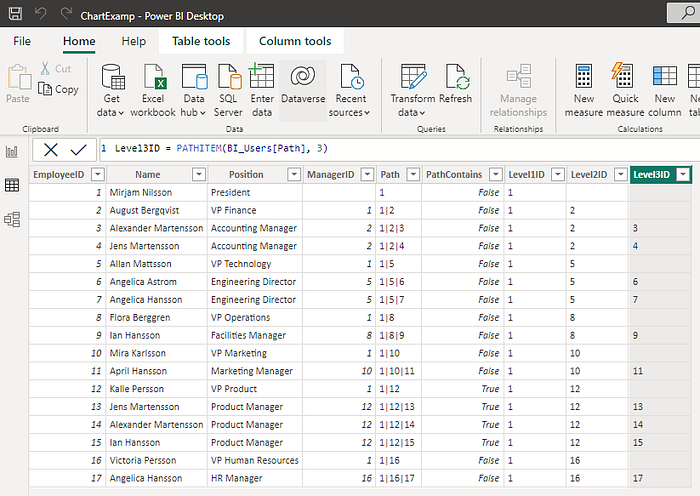Open Enter data table creator
The width and height of the screenshot is (700, 496).
[x=262, y=90]
